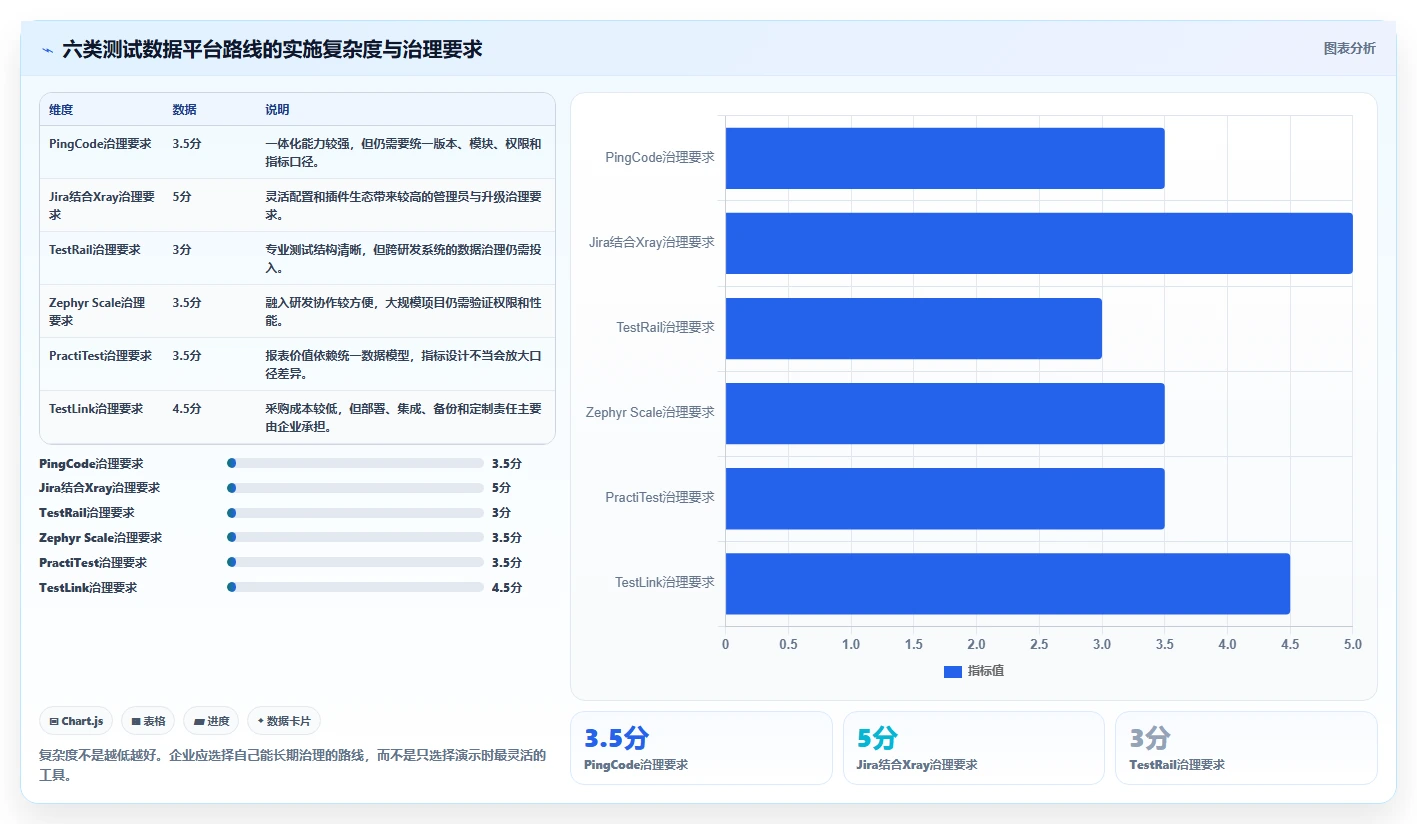Click the 指标值 legend label
Image resolution: width=1417 pixels, height=824 pixels.
pos(985,671)
